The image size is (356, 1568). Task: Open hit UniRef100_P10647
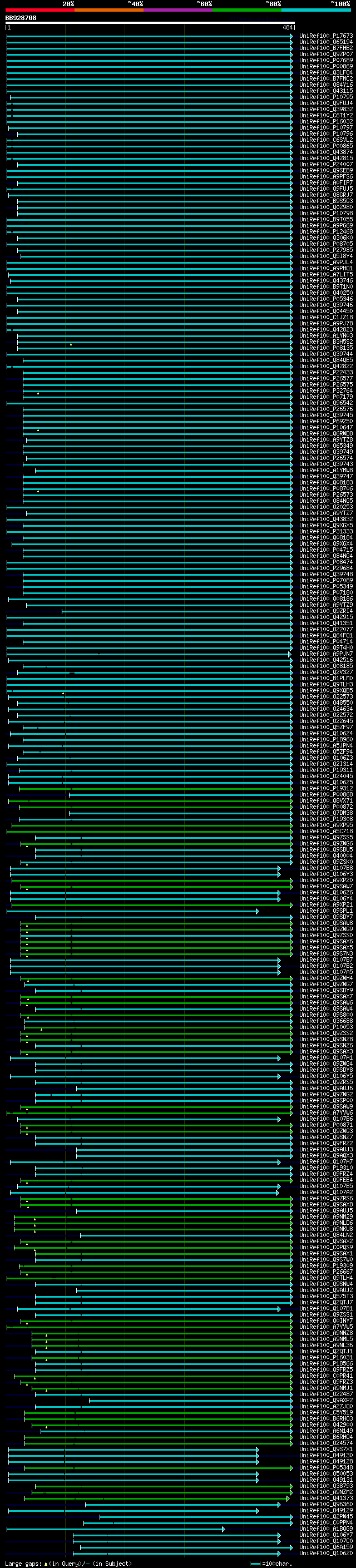(326, 427)
